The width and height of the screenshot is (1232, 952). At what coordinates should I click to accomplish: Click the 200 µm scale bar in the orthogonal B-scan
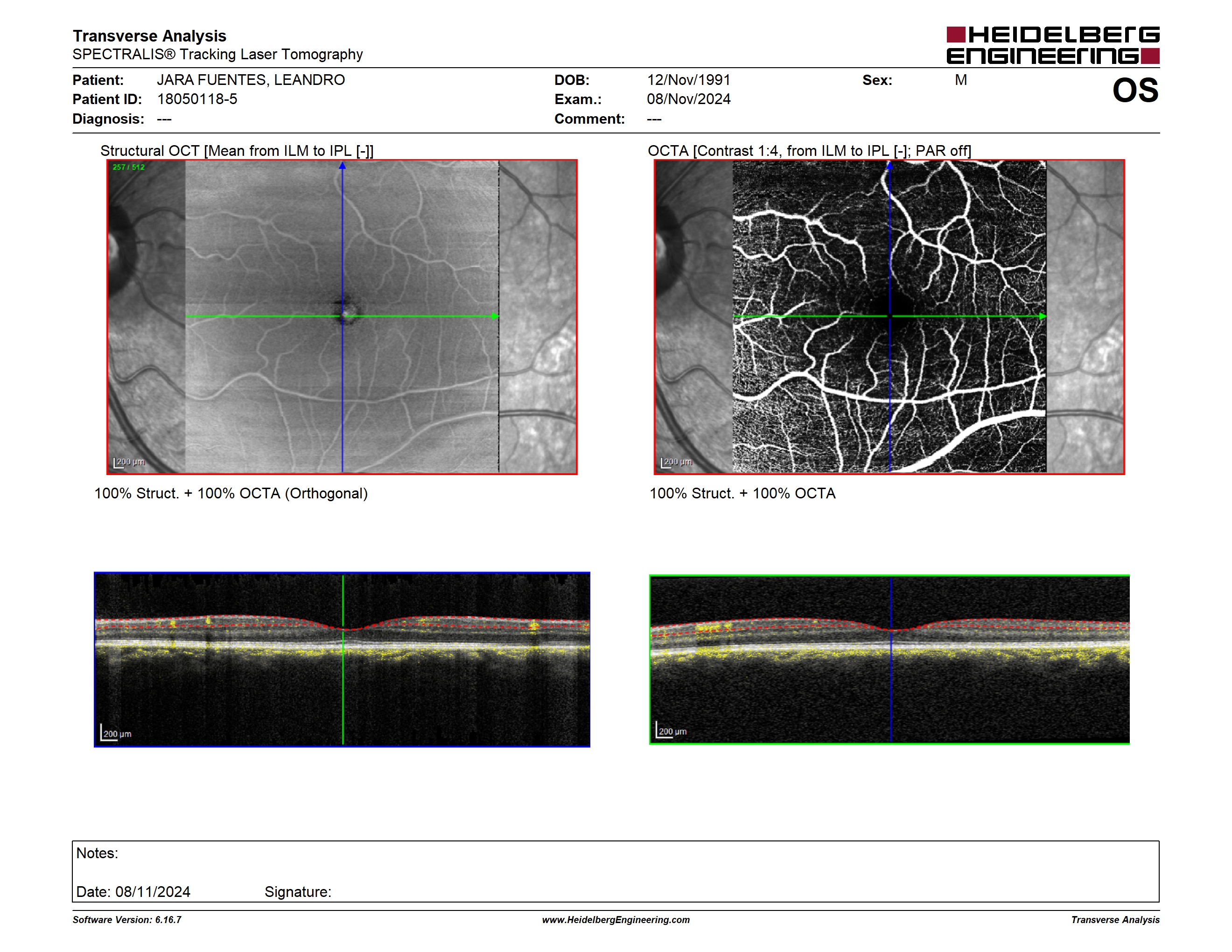coord(116,733)
